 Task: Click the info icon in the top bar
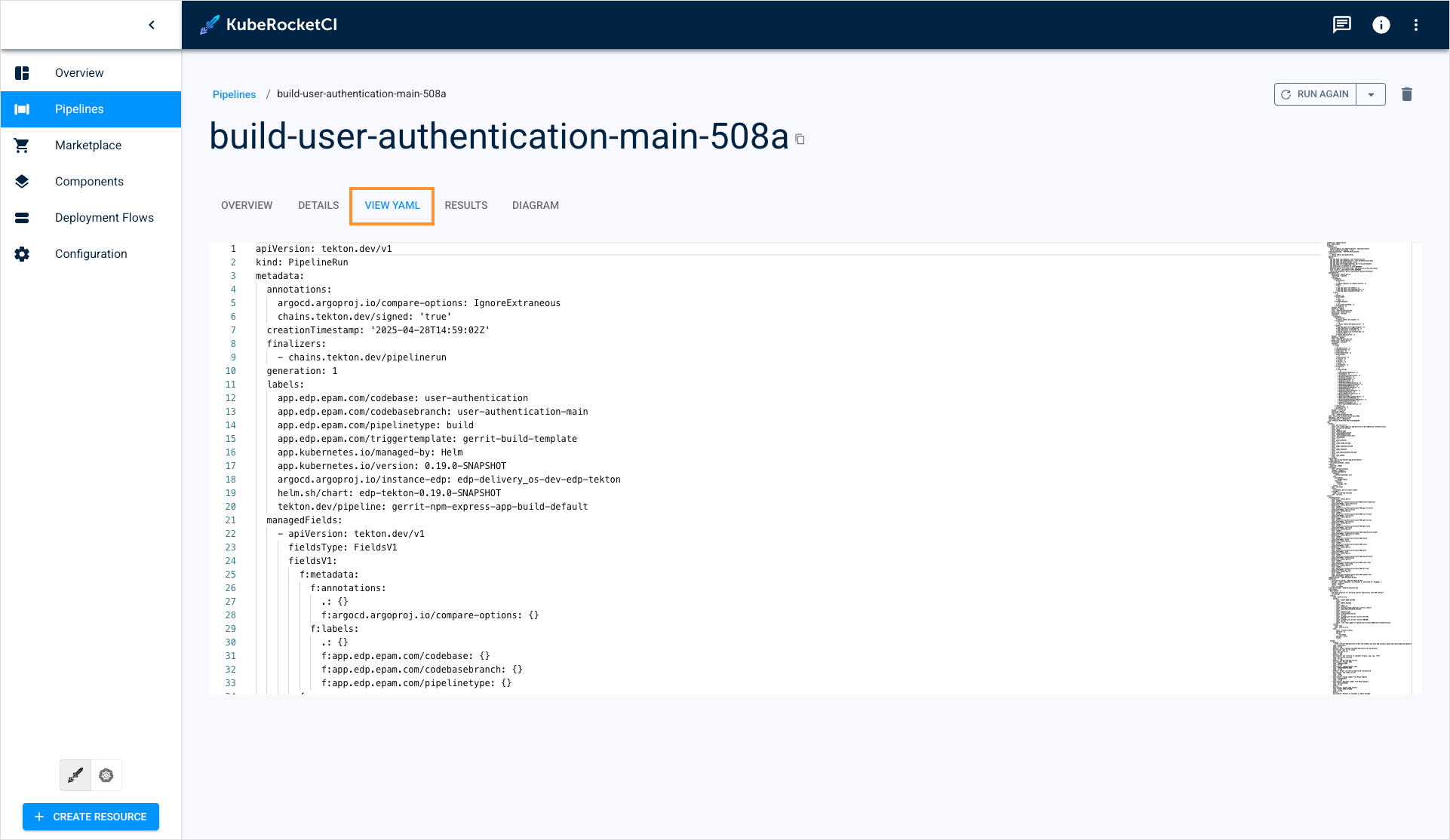pos(1381,25)
